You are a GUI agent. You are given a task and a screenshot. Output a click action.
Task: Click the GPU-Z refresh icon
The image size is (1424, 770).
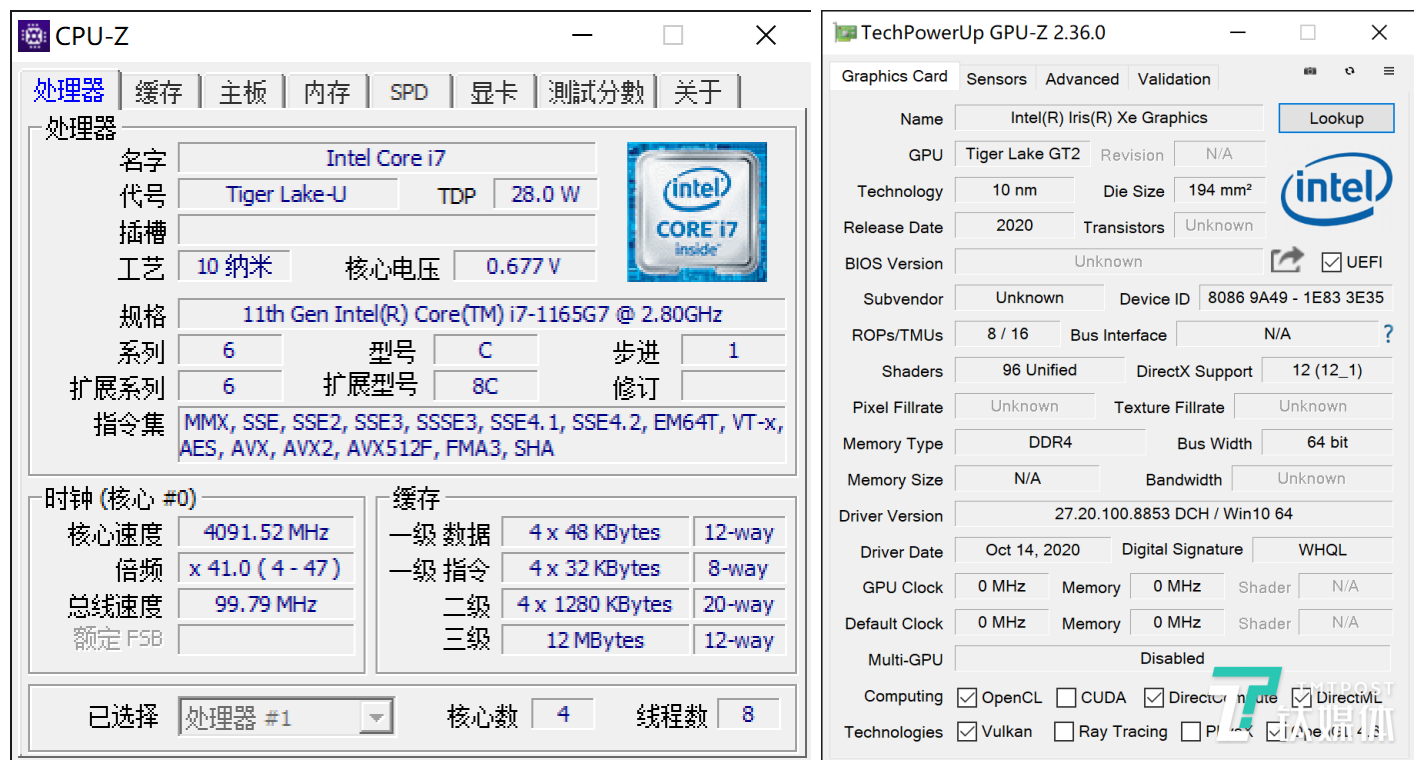click(x=1350, y=71)
